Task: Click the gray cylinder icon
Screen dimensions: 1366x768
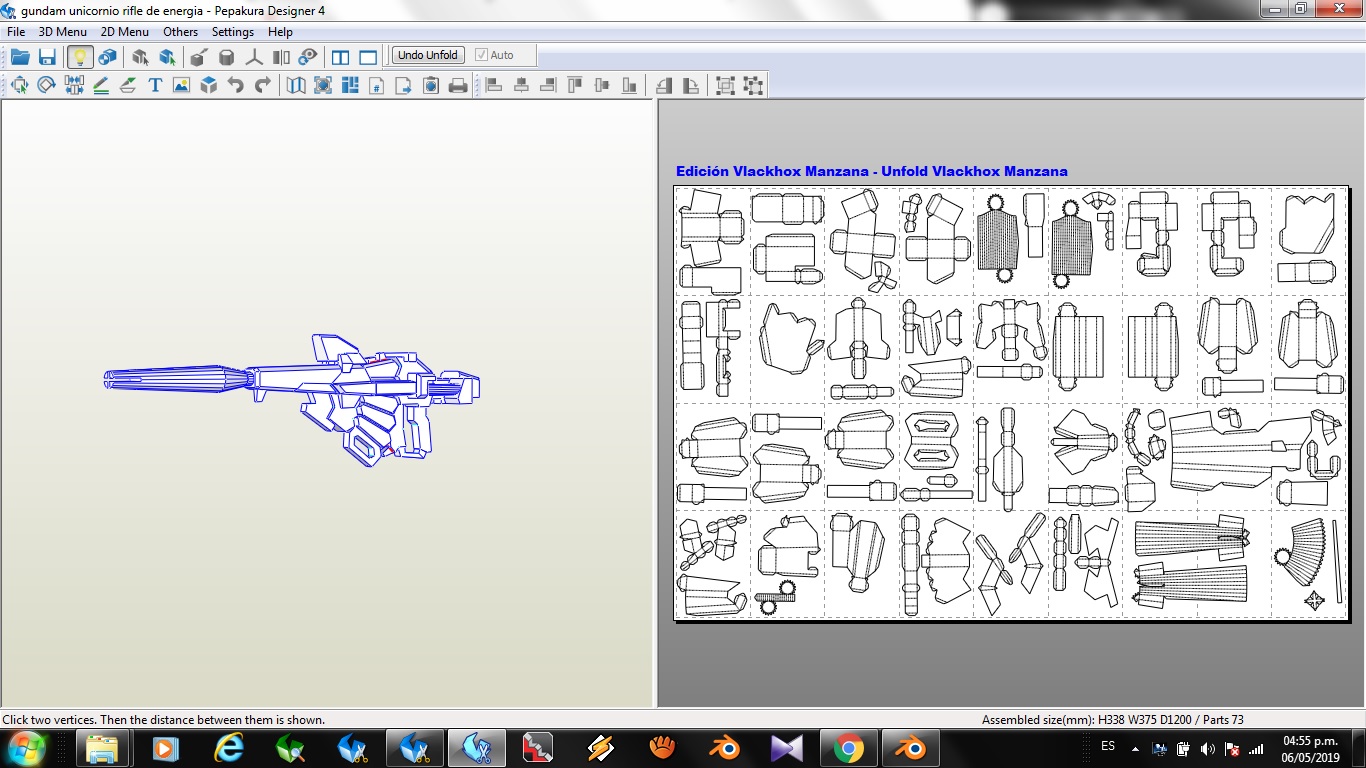Action: (x=227, y=57)
